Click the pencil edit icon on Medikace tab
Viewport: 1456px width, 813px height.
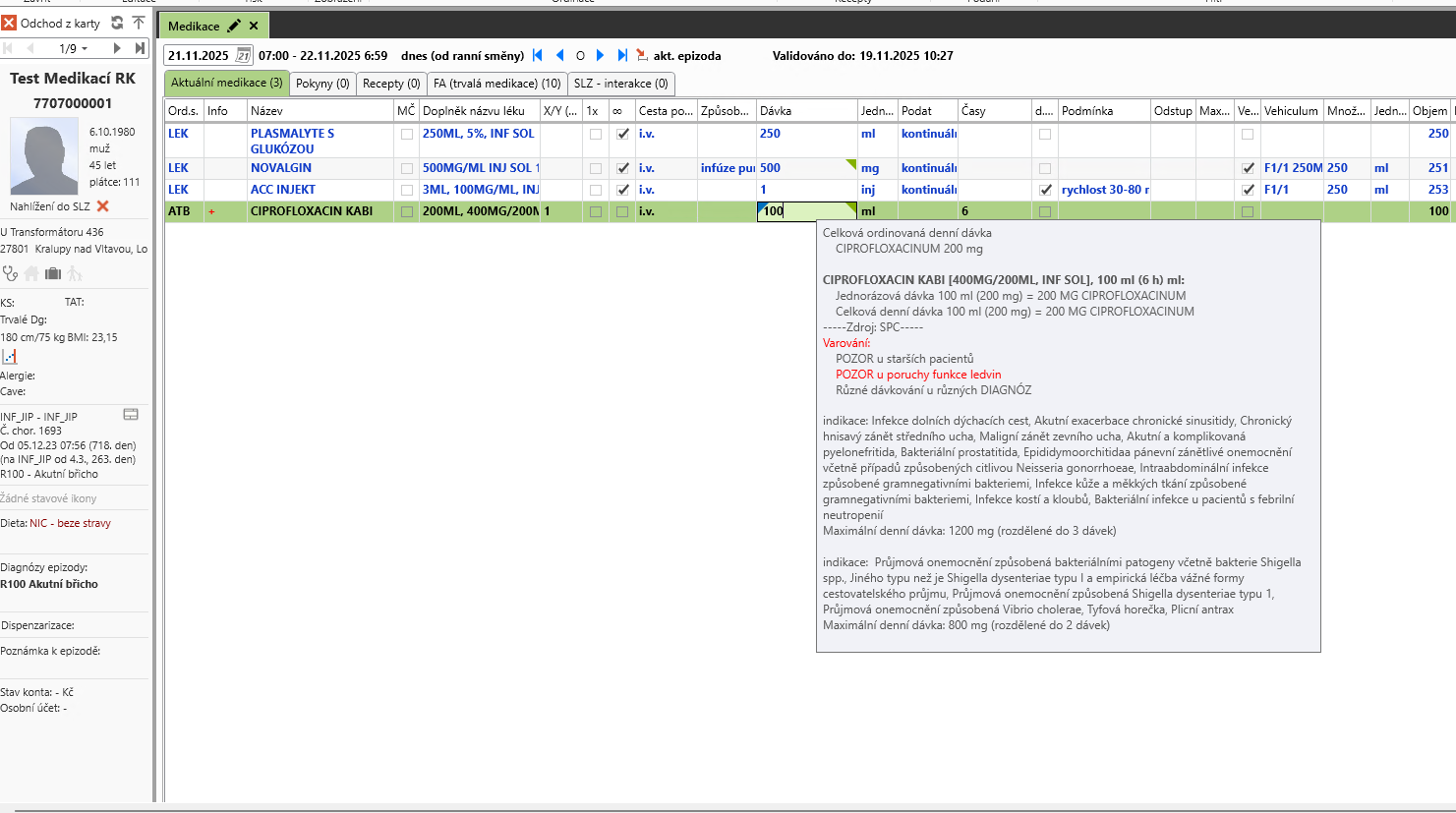(x=234, y=26)
